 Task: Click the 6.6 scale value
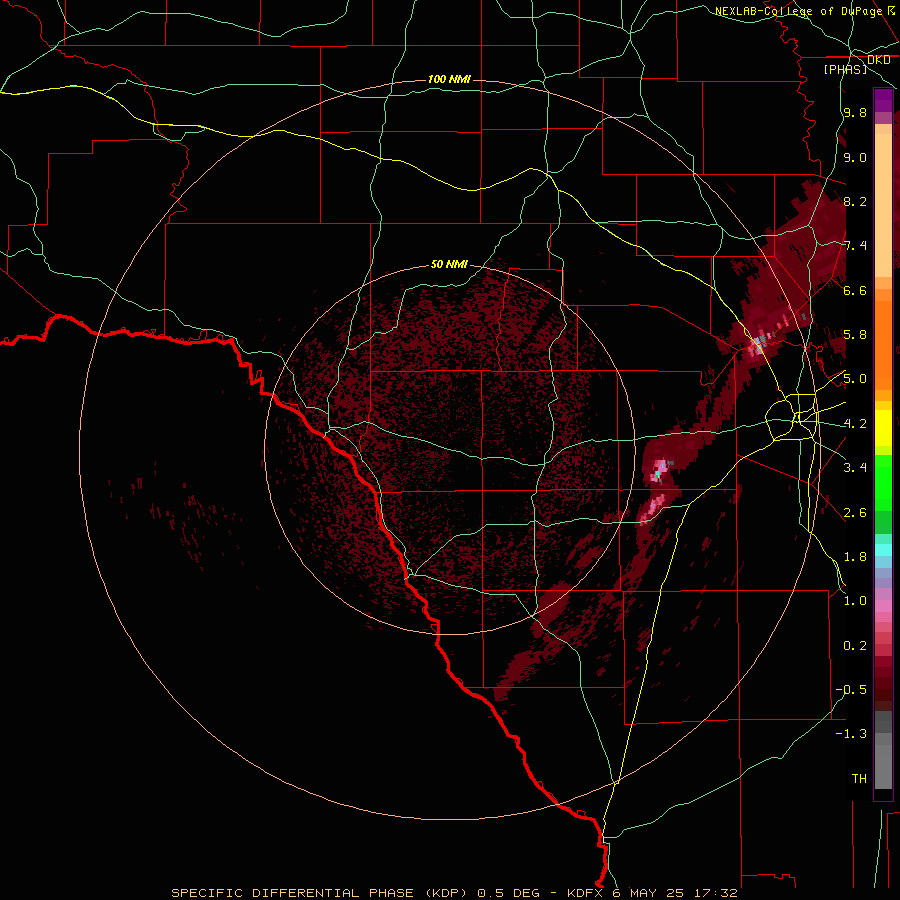pyautogui.click(x=855, y=290)
